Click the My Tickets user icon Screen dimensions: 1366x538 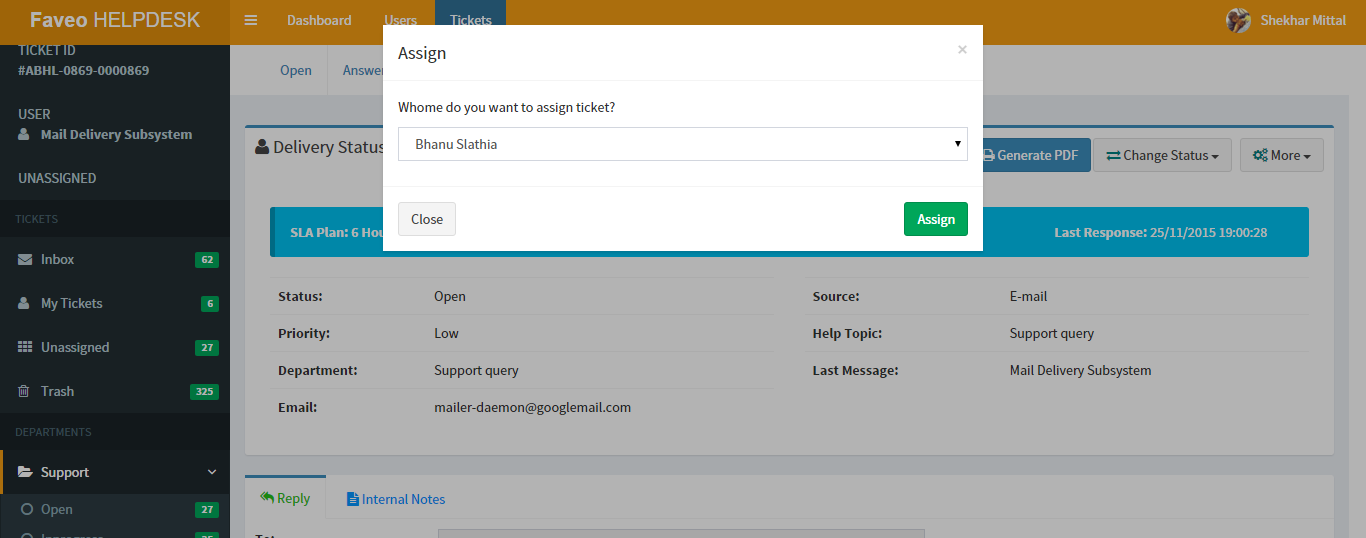24,303
